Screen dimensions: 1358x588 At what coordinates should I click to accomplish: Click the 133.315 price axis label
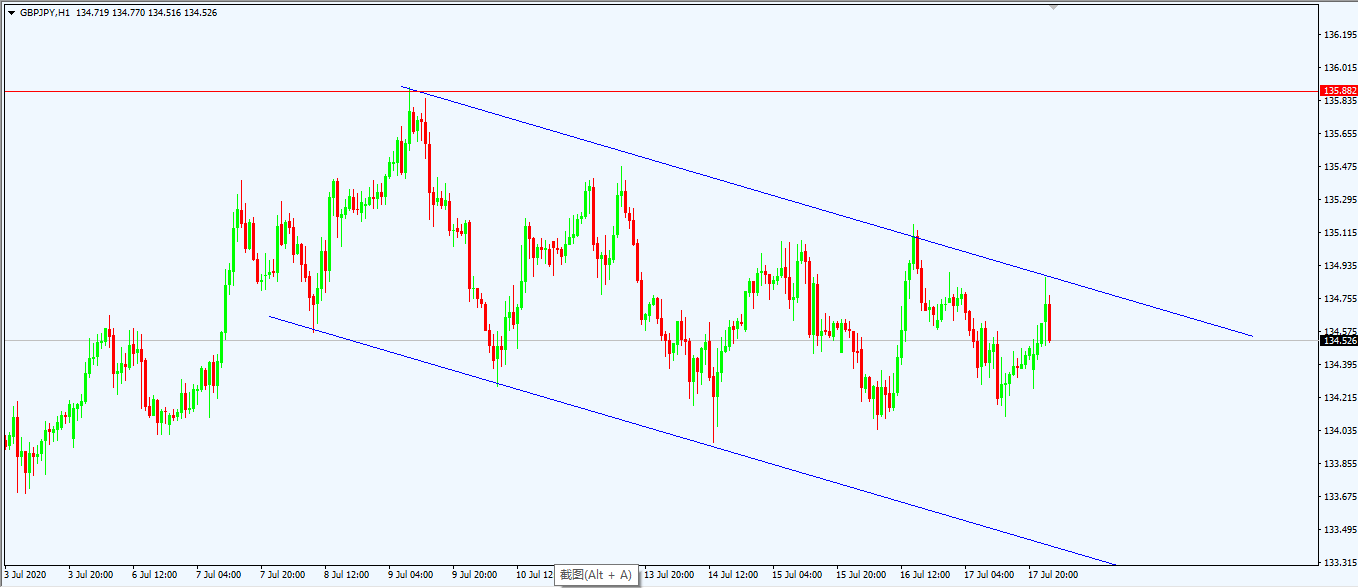point(1340,563)
